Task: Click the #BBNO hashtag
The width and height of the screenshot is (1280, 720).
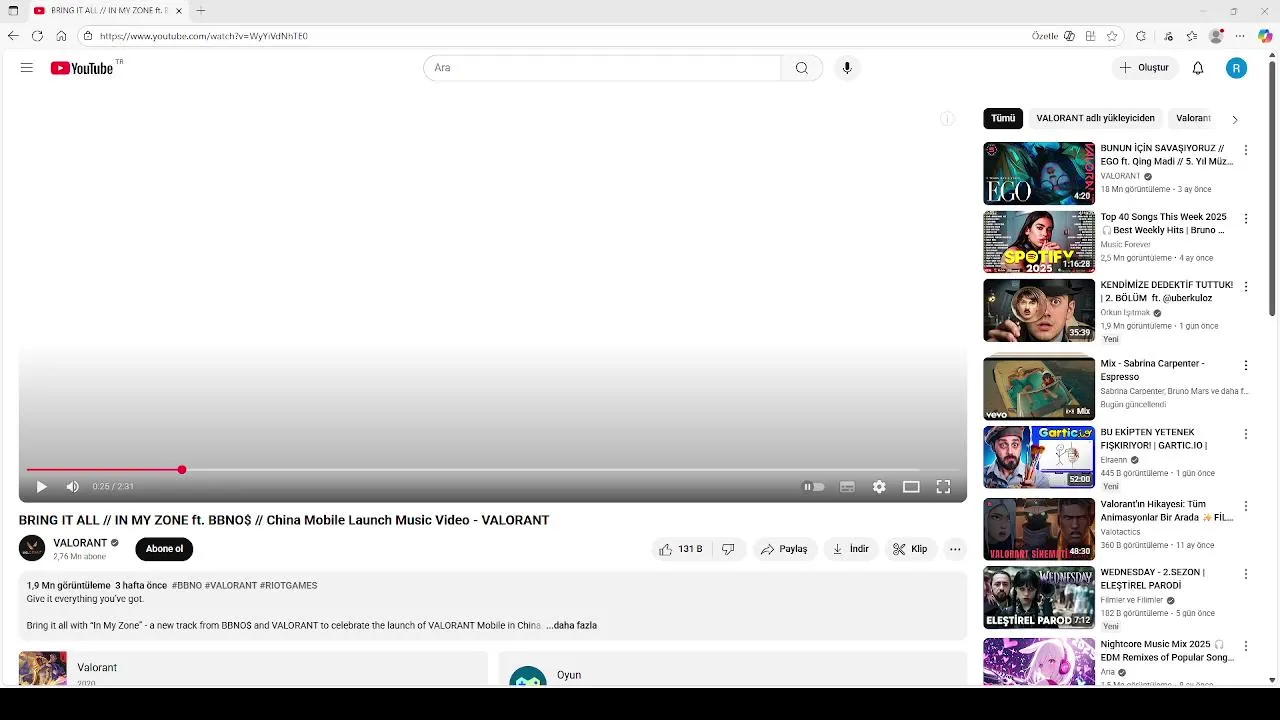Action: 186,586
